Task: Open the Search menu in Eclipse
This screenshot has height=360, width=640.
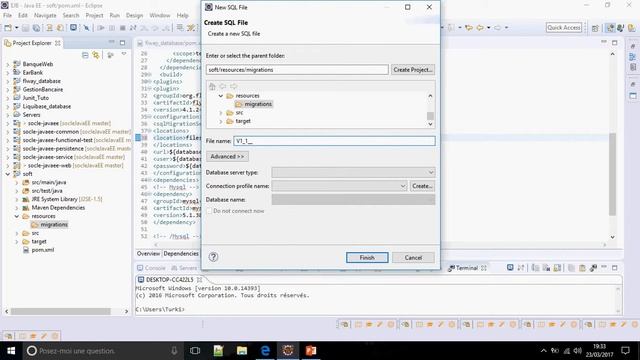Action: 71,15
